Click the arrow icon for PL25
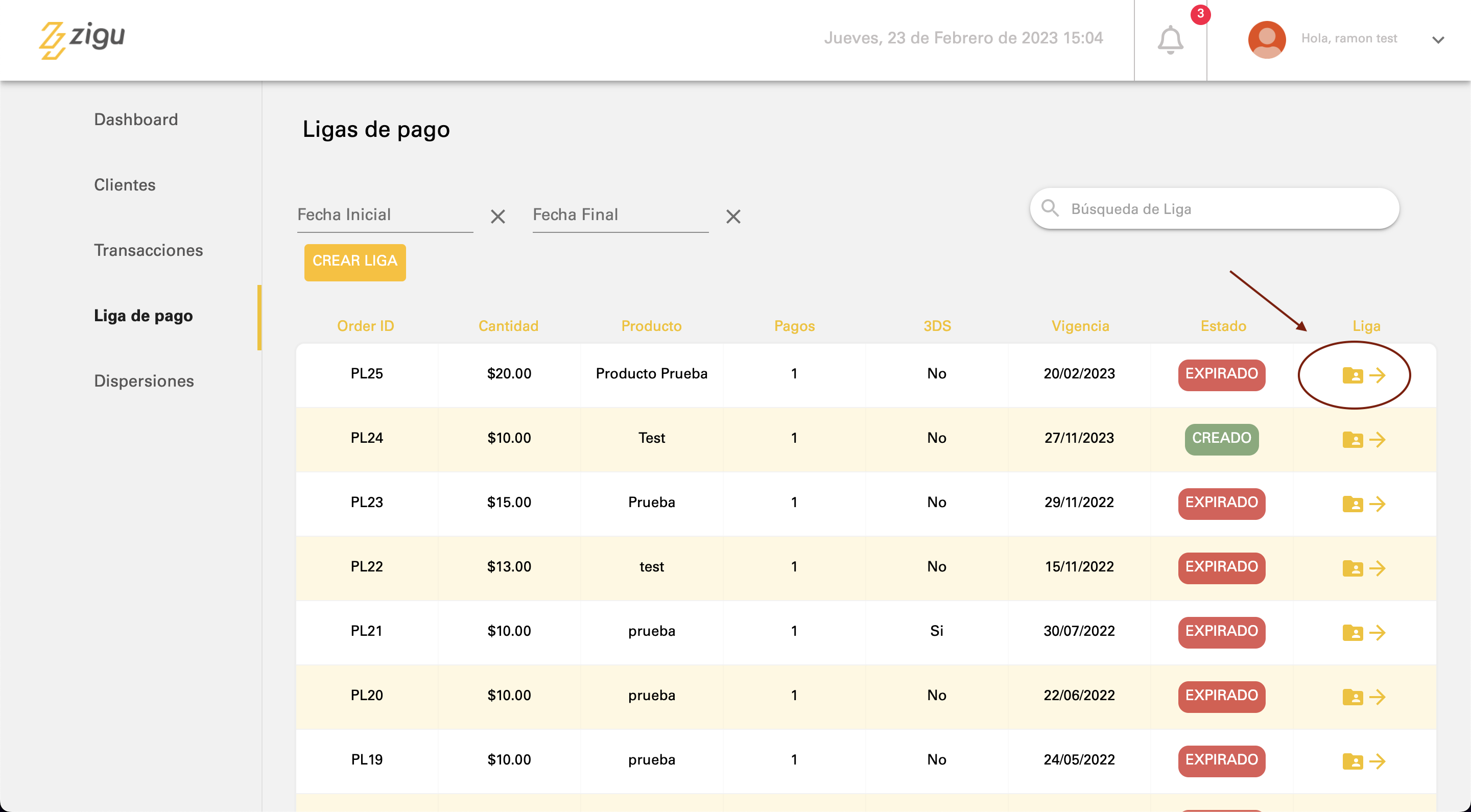 [x=1378, y=375]
